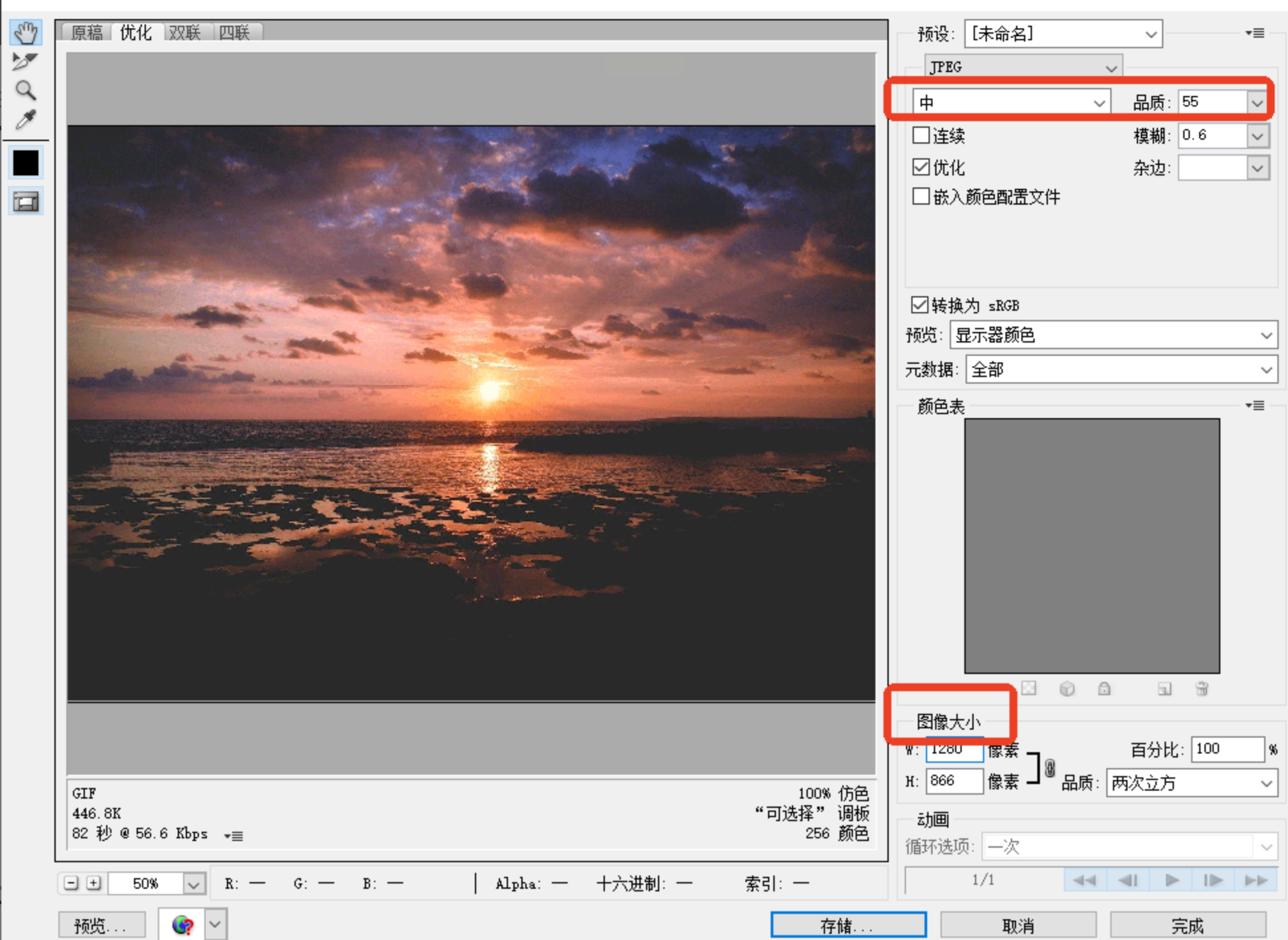Enable the 连续 progressive checkbox
Image resolution: width=1288 pixels, height=940 pixels.
point(921,135)
